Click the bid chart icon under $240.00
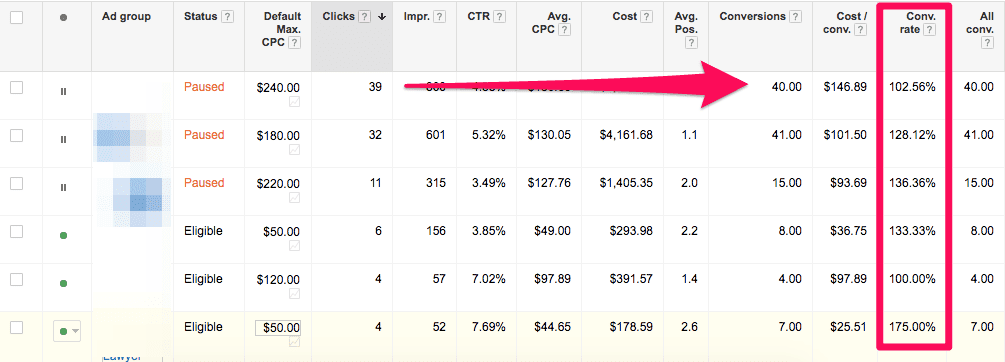1005x362 pixels. coord(294,101)
